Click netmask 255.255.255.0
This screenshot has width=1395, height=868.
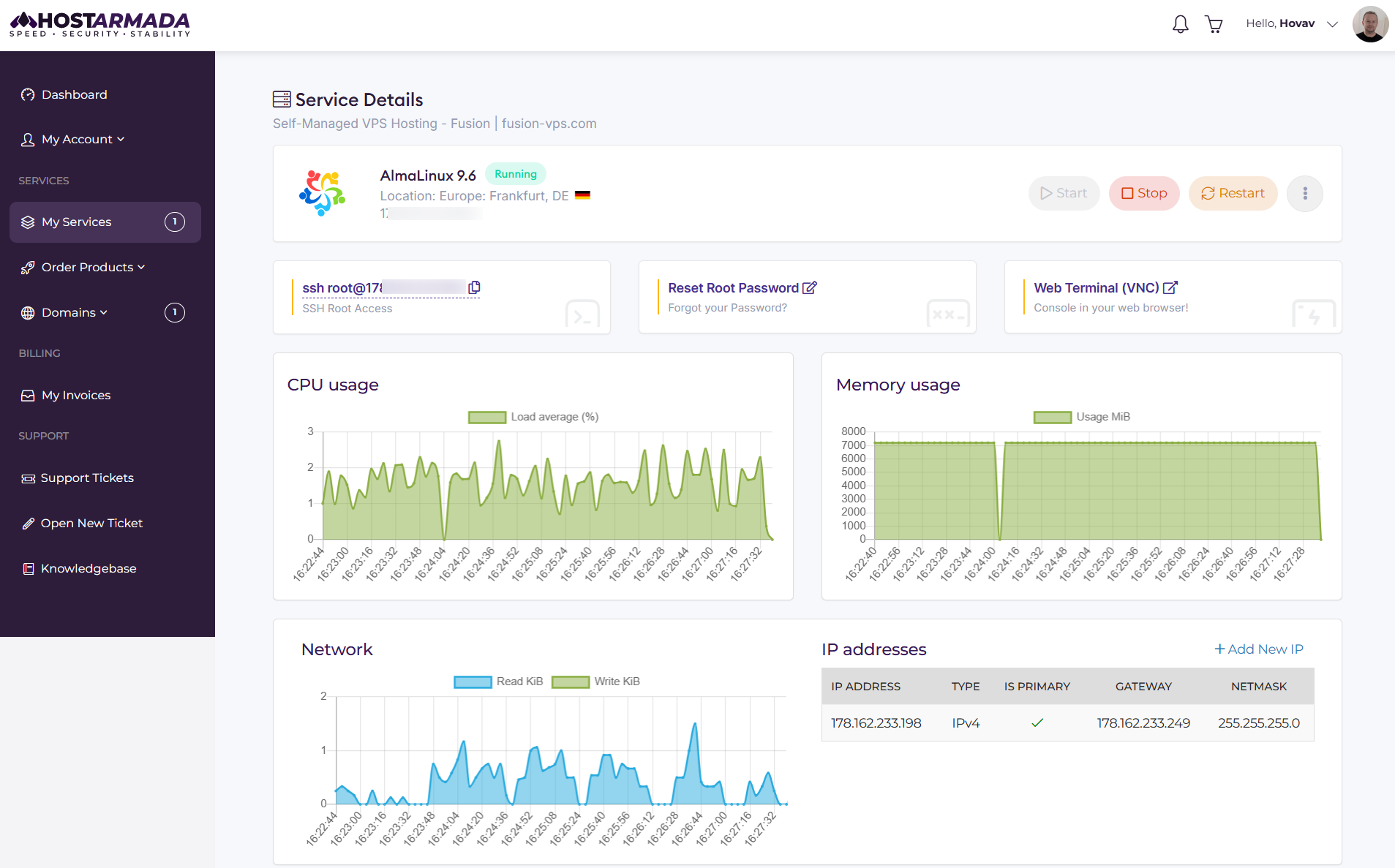[x=1259, y=723]
